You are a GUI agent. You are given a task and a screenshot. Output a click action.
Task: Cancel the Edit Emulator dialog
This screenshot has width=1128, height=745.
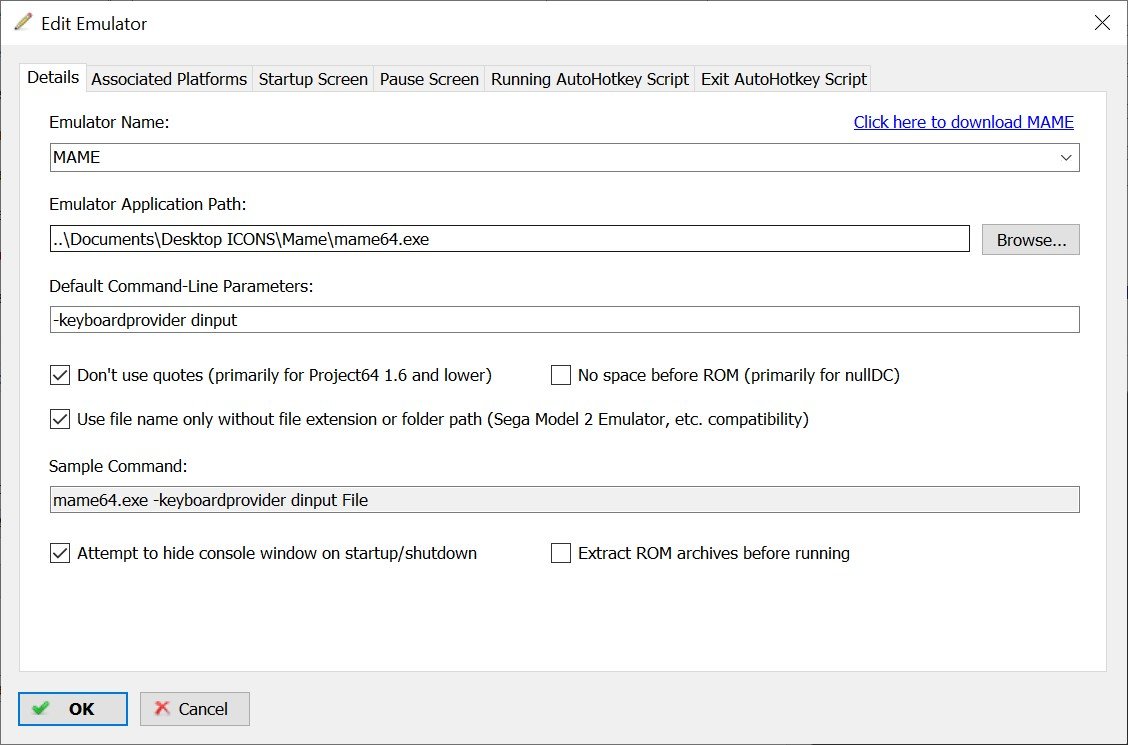[x=195, y=709]
